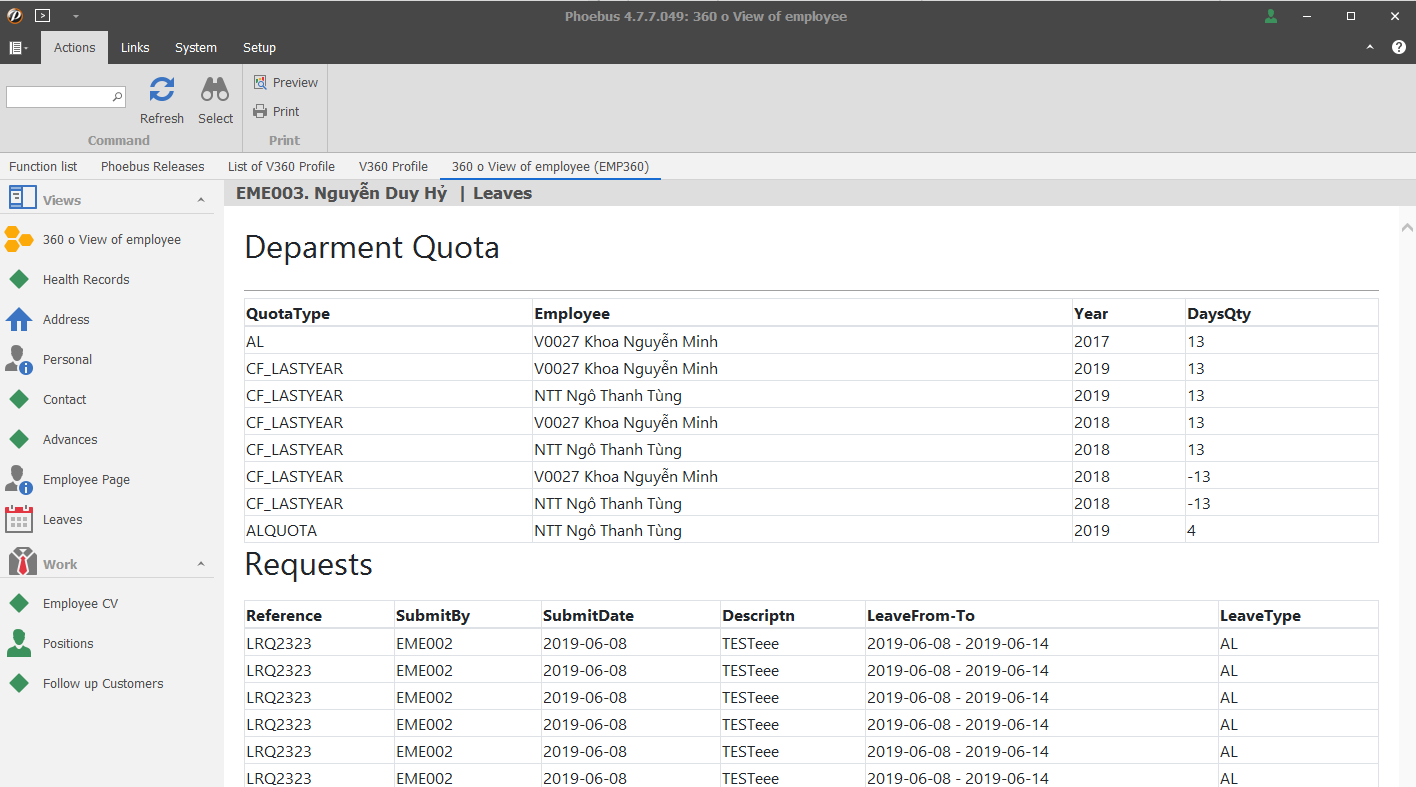Open the file menu dropdown left of Actions
This screenshot has width=1416, height=787.
pos(19,48)
